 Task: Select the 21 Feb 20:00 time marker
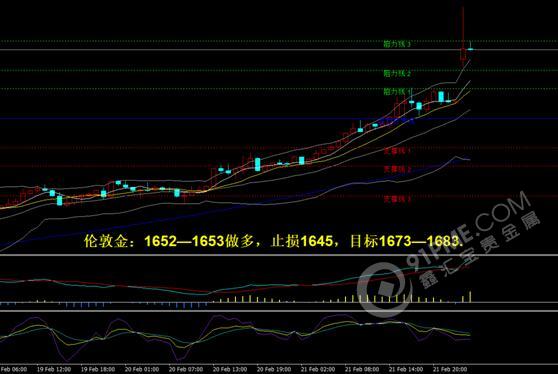point(450,369)
